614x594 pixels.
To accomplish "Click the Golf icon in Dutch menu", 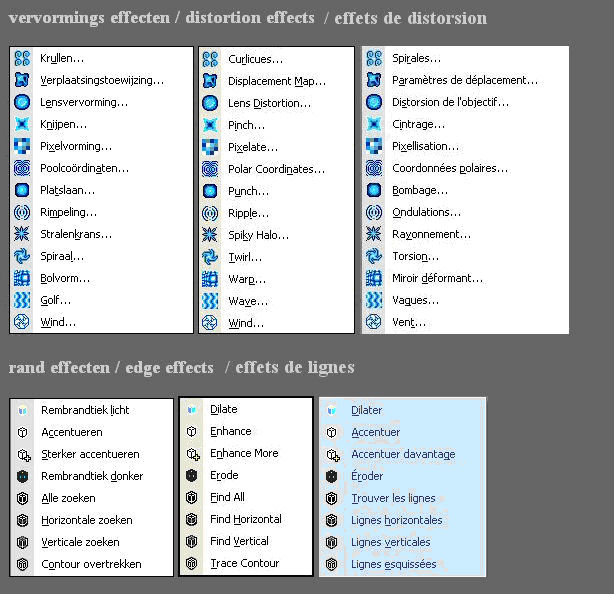I will click(x=22, y=300).
